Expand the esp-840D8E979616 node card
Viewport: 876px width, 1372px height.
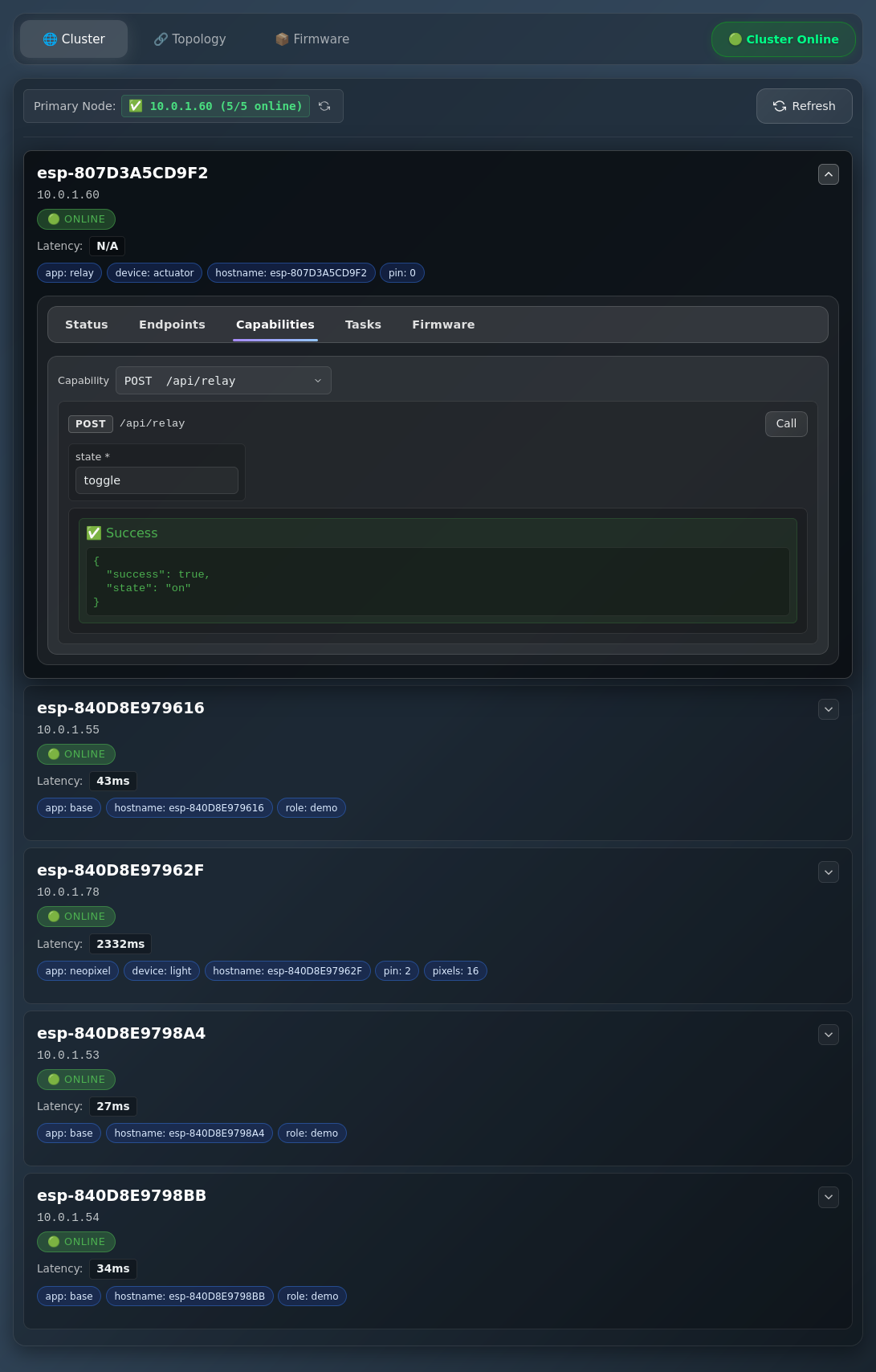pyautogui.click(x=828, y=709)
